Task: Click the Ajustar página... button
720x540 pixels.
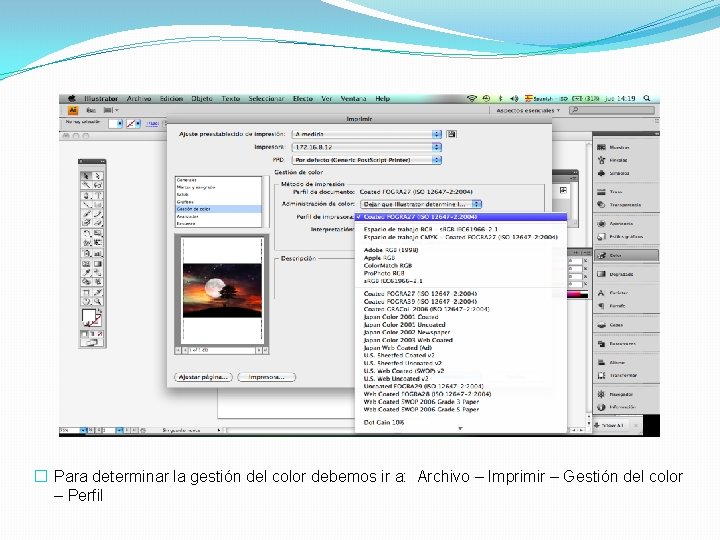Action: point(203,377)
